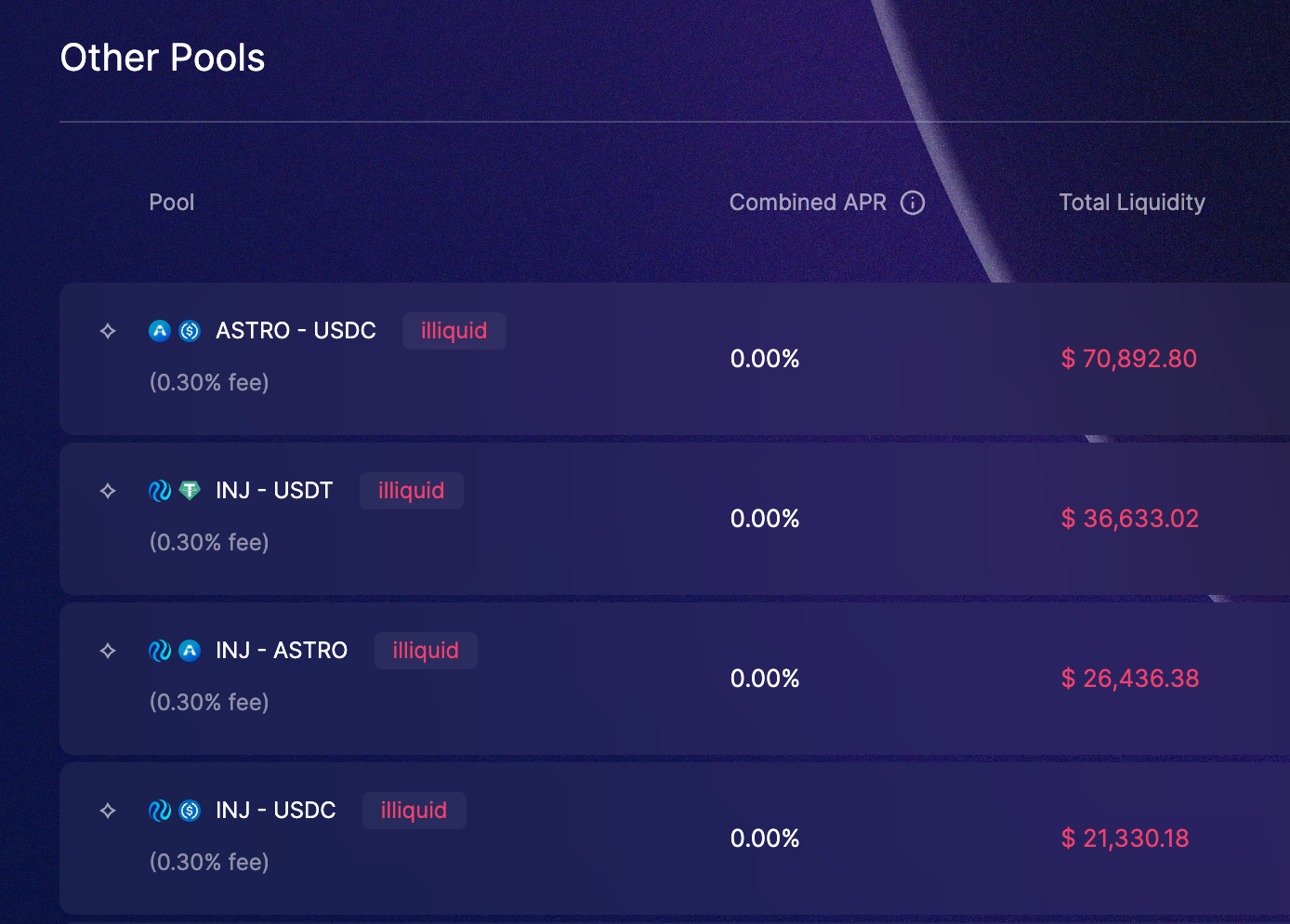Favorite the ASTRO - USDC pool star
1290x924 pixels.
[x=108, y=331]
